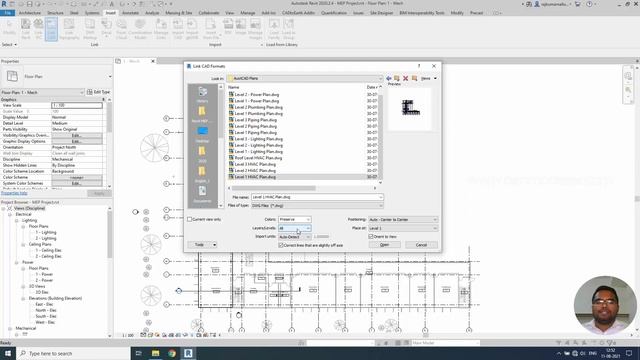Click the Load as Group ribbon icon

(288, 29)
